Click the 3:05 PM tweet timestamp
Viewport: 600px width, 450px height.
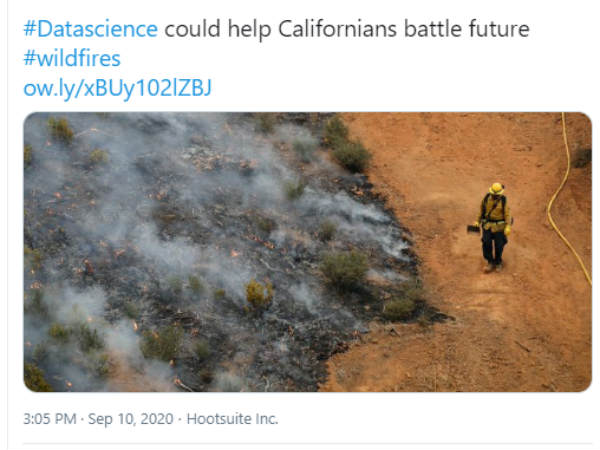[50, 419]
